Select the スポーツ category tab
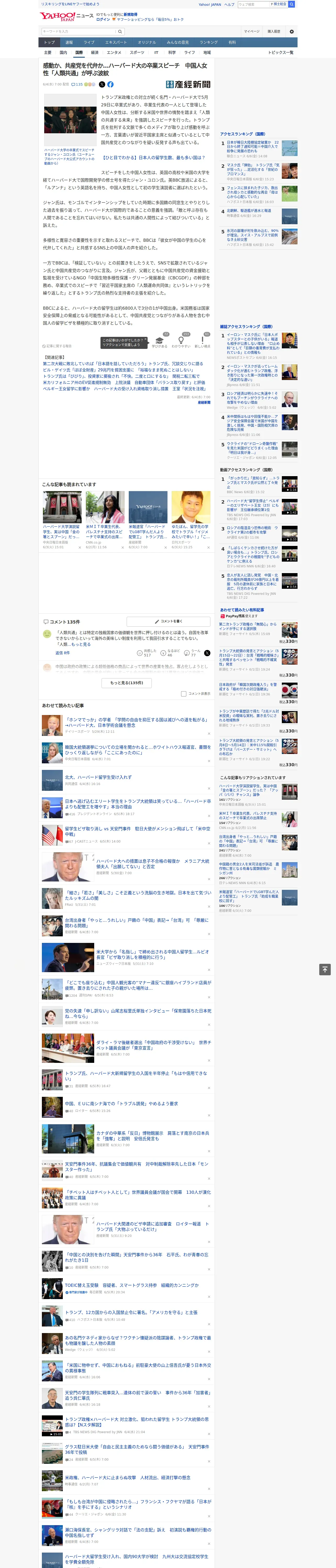Viewport: 336px width, 1568px height. point(137,52)
